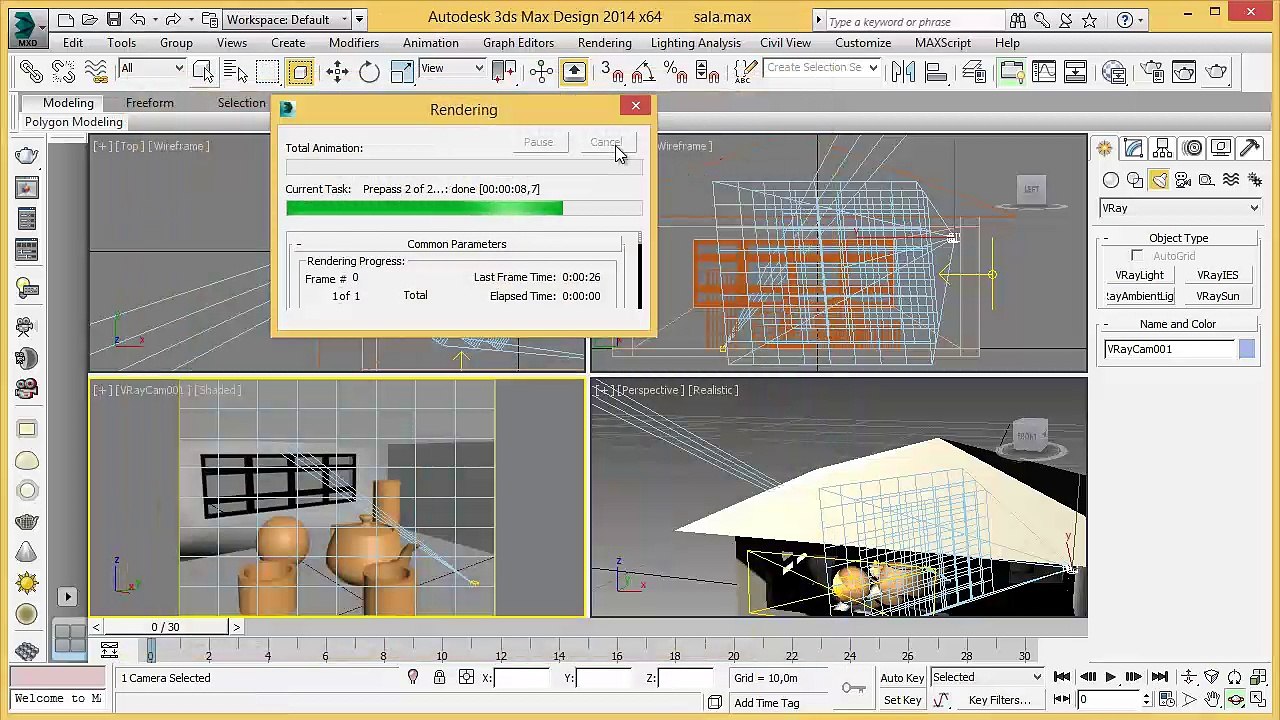Screen dimensions: 1280x720
Task: Open the key mode Selected dropdown
Action: pyautogui.click(x=987, y=677)
